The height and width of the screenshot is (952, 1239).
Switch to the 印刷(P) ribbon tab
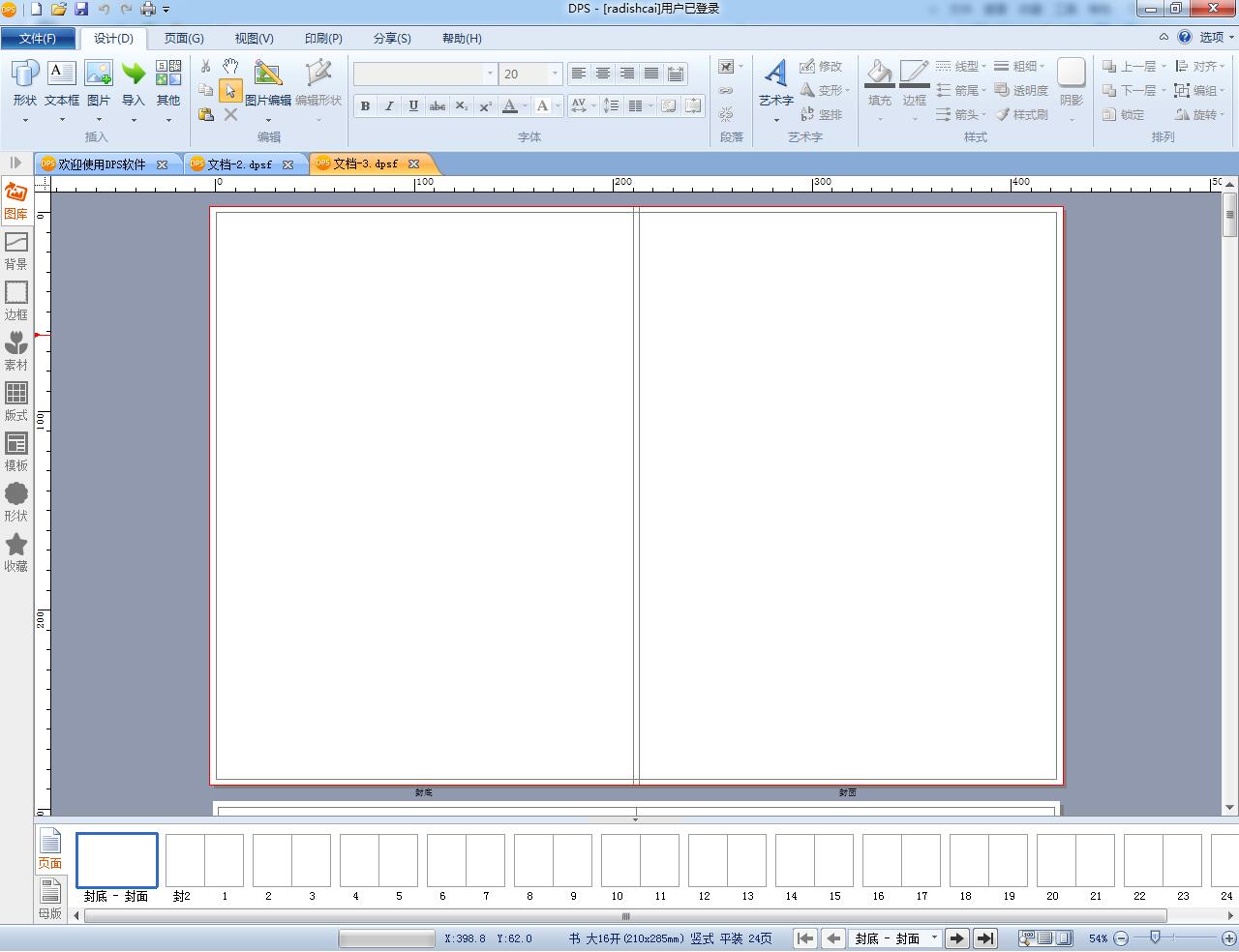click(x=323, y=38)
